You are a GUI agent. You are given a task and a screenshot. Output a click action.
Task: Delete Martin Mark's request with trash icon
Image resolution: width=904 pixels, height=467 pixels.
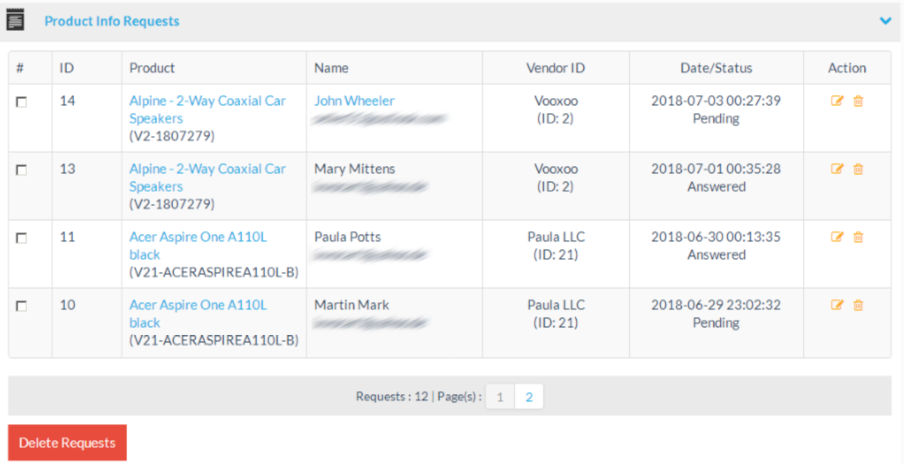(x=858, y=305)
